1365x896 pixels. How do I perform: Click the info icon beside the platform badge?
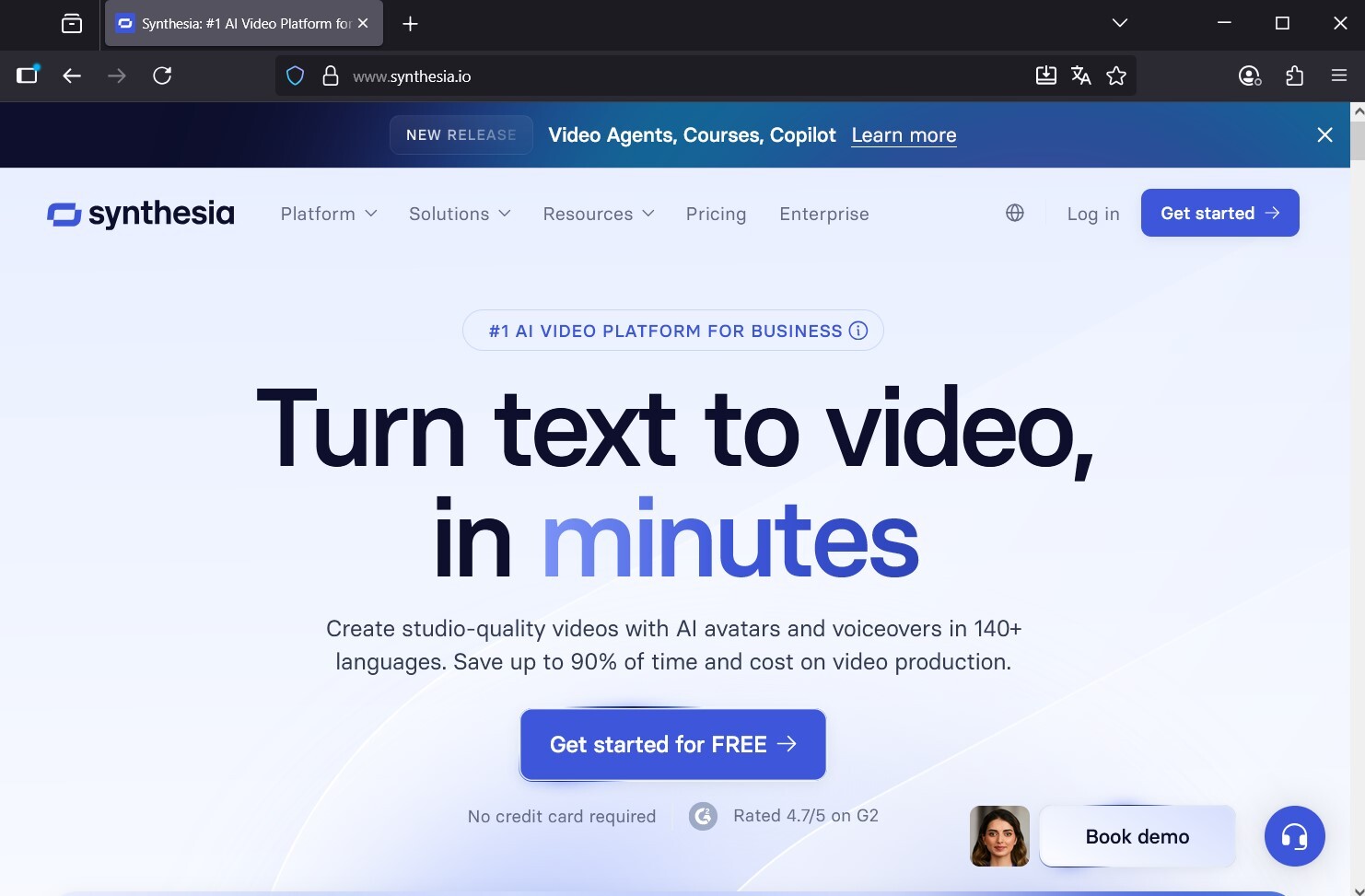[858, 331]
